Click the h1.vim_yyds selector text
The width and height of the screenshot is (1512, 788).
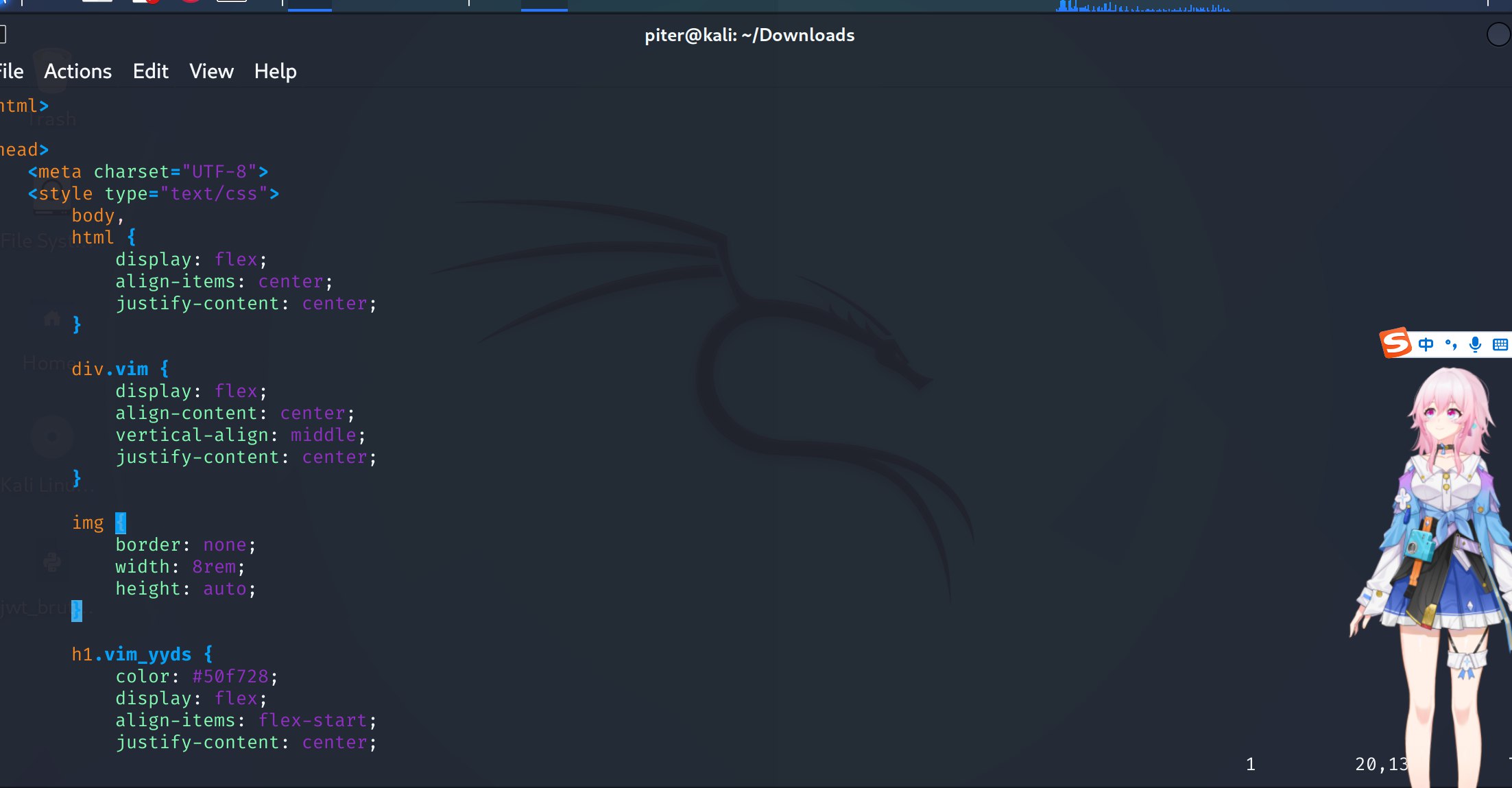pyautogui.click(x=132, y=654)
